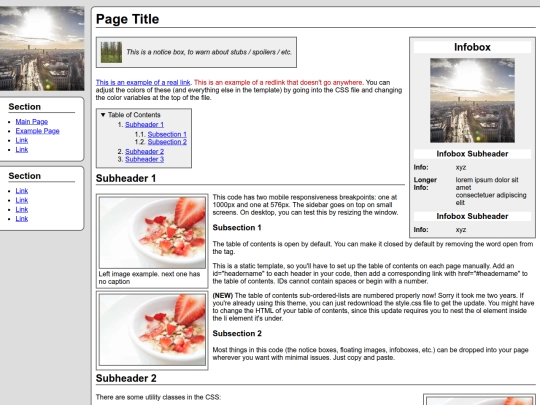540x405 pixels.
Task: Click the notice box forest icon
Action: (111, 52)
